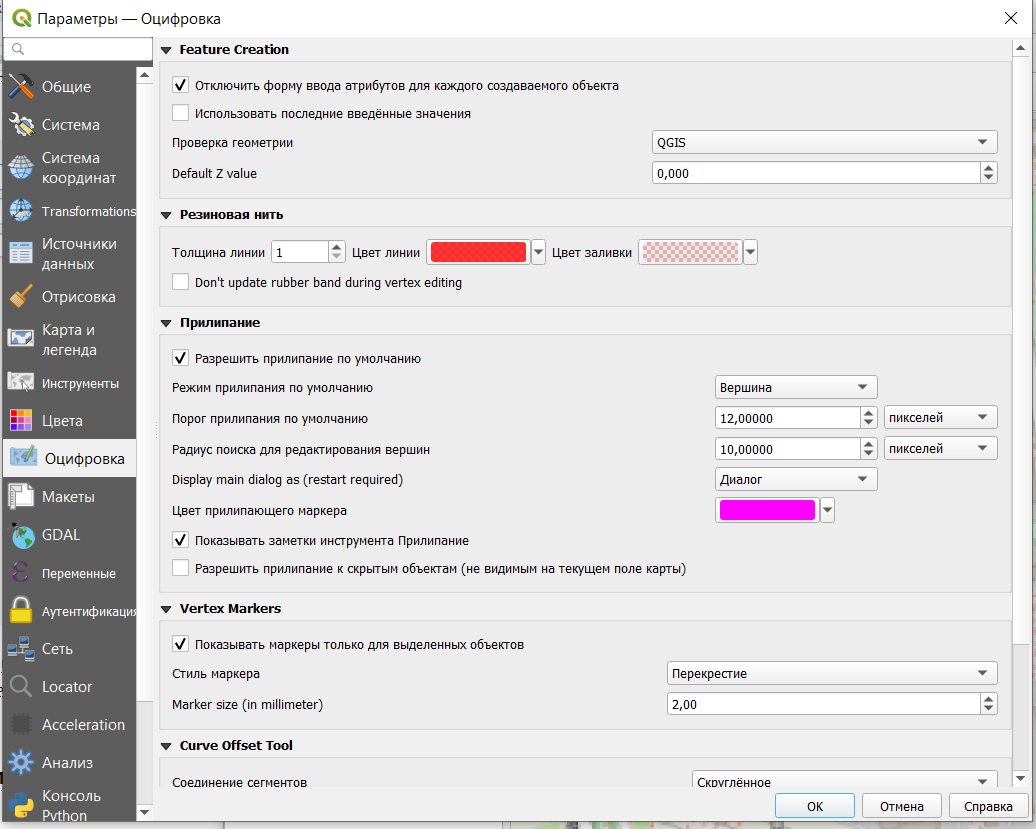Open the Справка help button
The height and width of the screenshot is (829, 1036).
click(x=988, y=806)
